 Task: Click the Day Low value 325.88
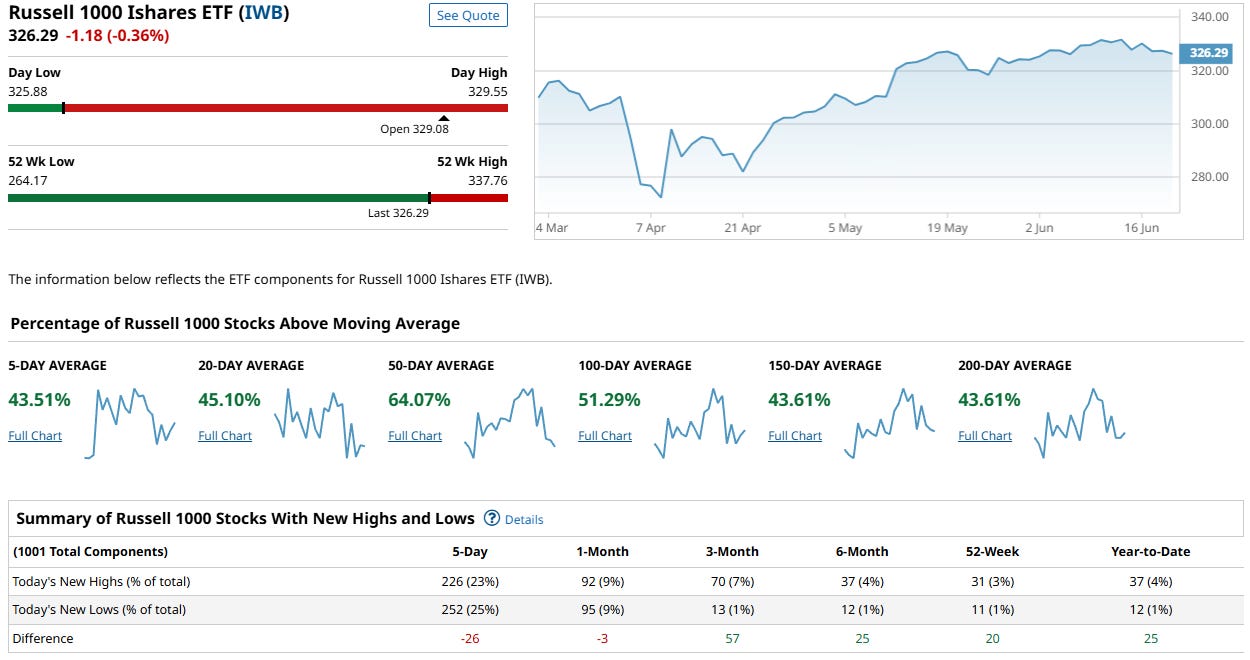[28, 91]
